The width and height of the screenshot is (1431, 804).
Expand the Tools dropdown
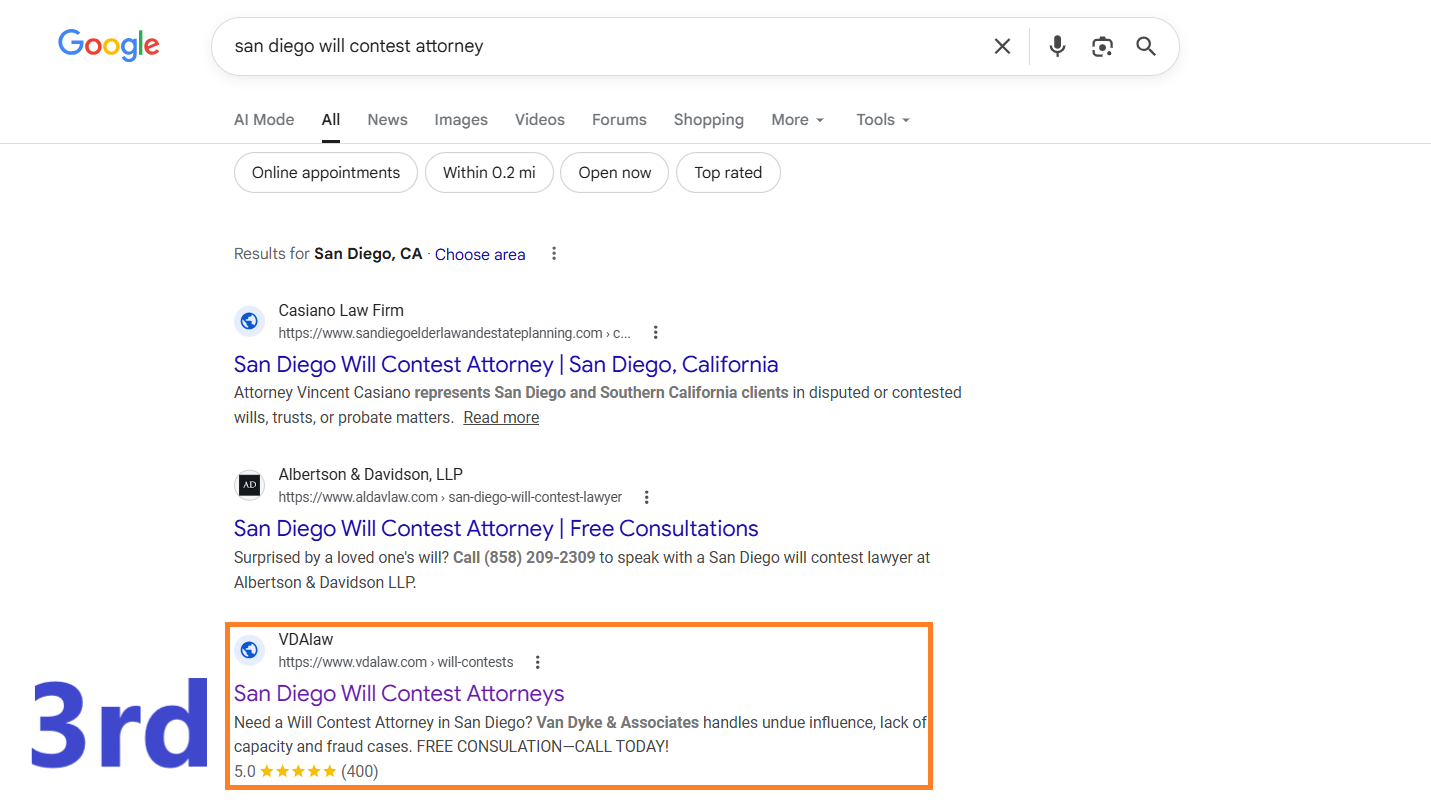tap(883, 120)
